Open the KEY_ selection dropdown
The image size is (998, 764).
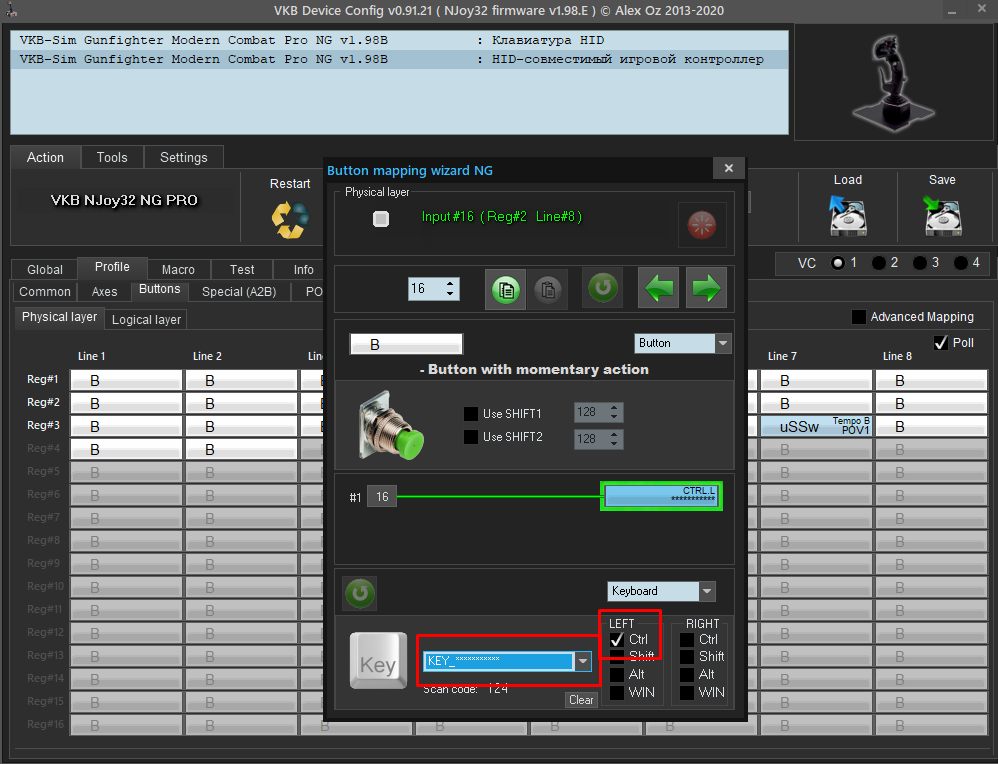pos(507,661)
